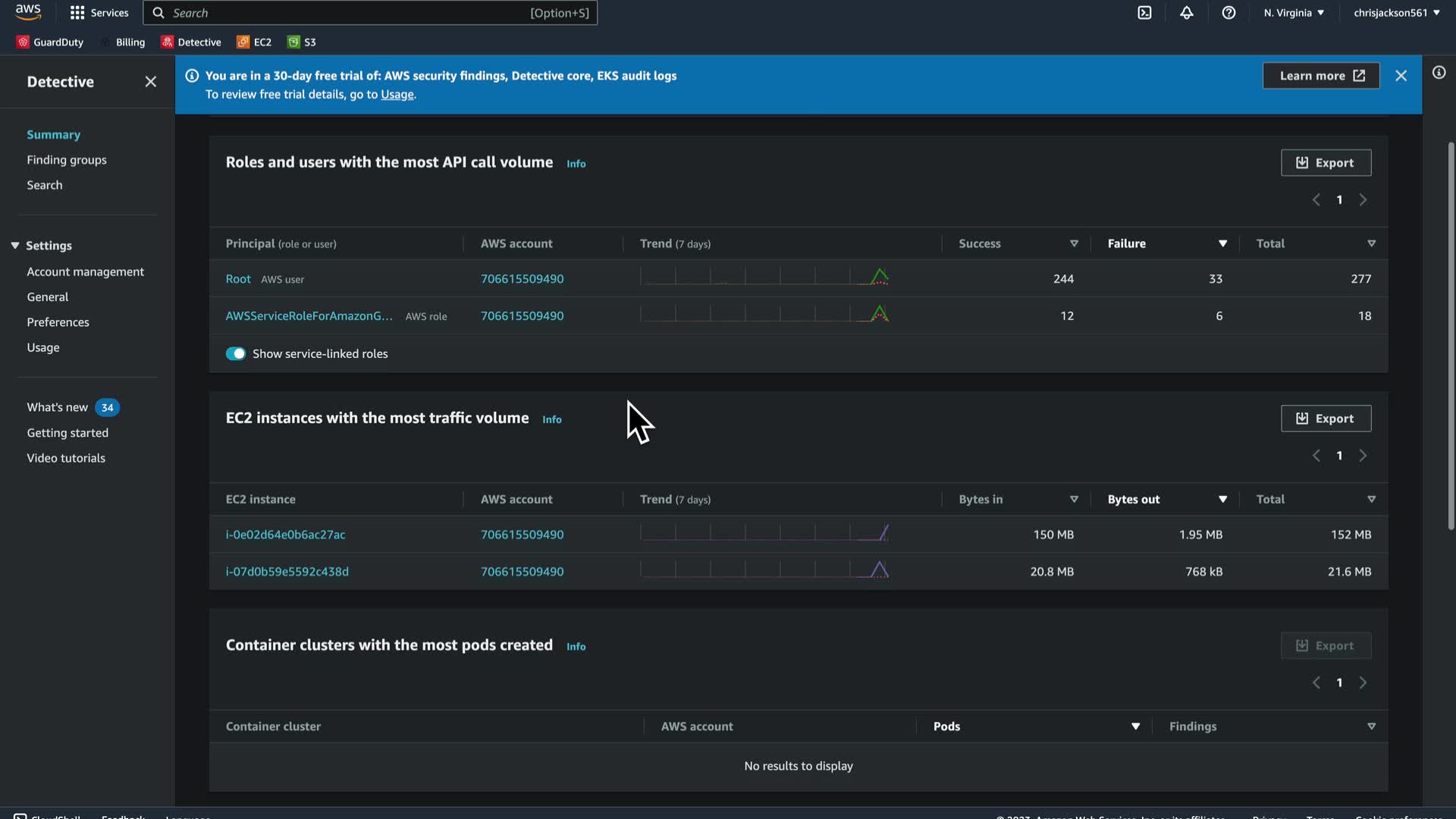Go to Finding groups in sidebar
The image size is (1456, 819).
click(67, 160)
